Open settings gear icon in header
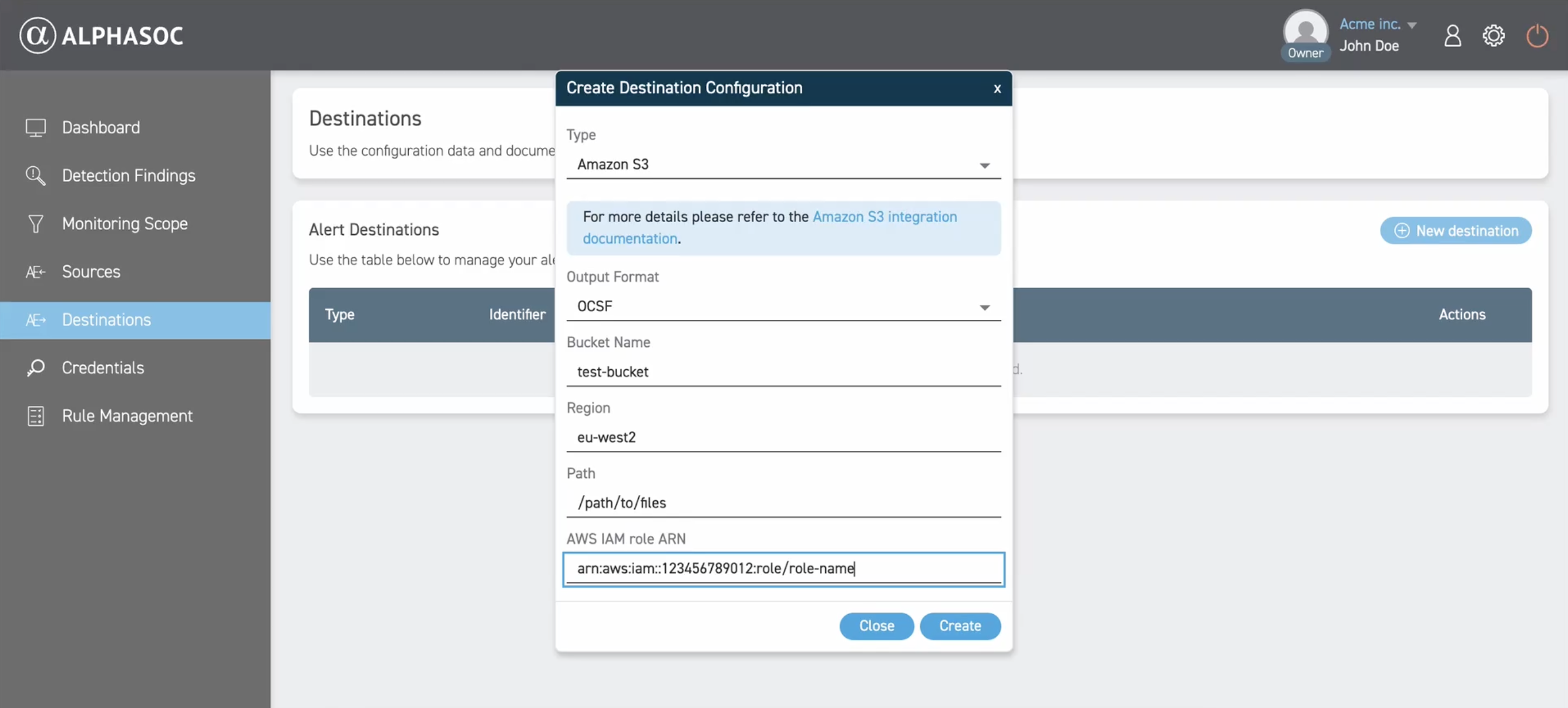1568x708 pixels. [1493, 35]
